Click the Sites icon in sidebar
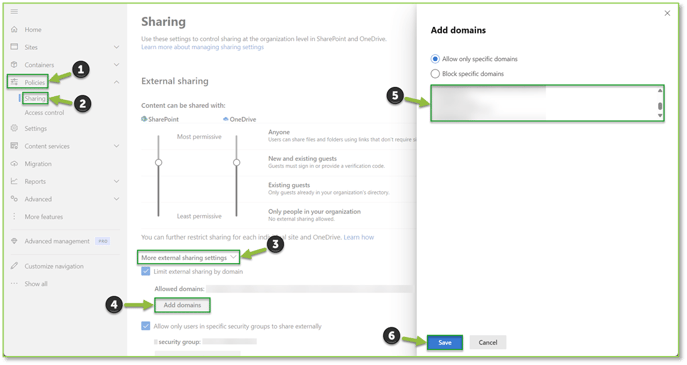This screenshot has height=365, width=687. click(14, 47)
